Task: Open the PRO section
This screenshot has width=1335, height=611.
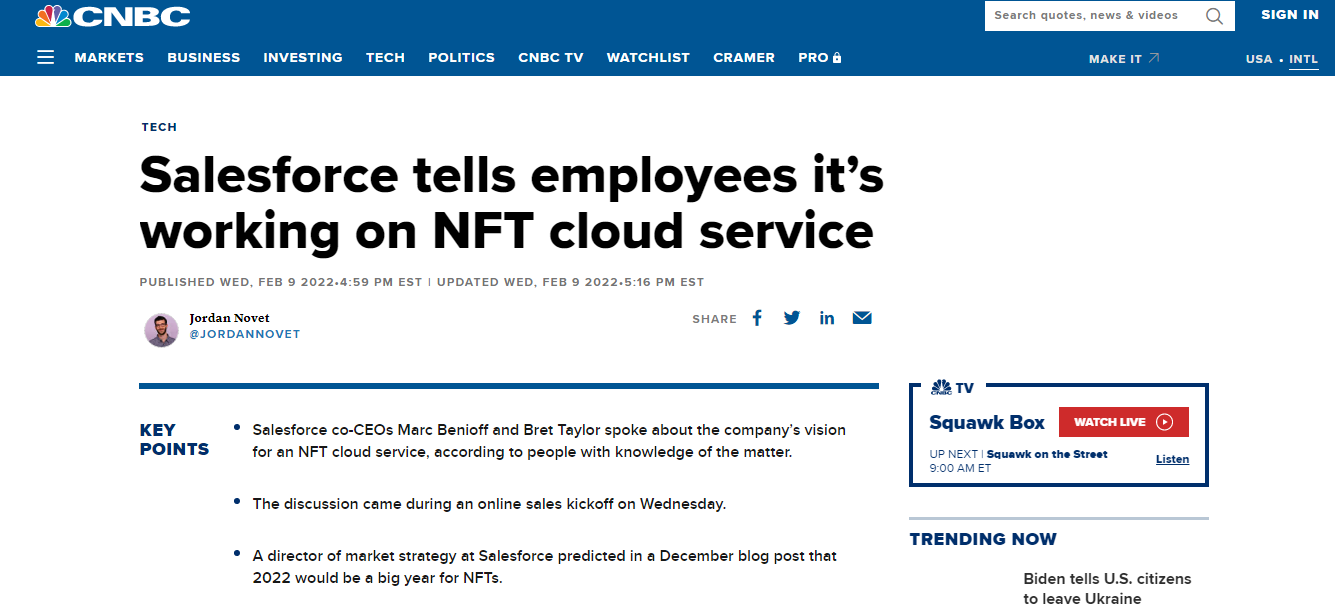Action: pyautogui.click(x=820, y=58)
